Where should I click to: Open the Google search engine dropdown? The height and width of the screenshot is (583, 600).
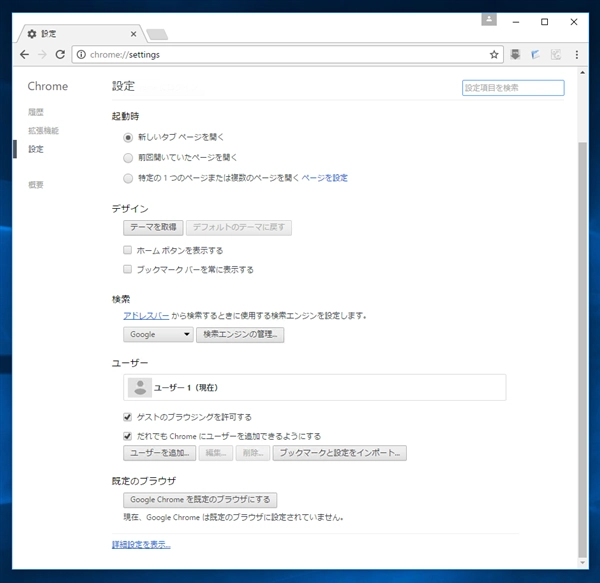pyautogui.click(x=158, y=334)
